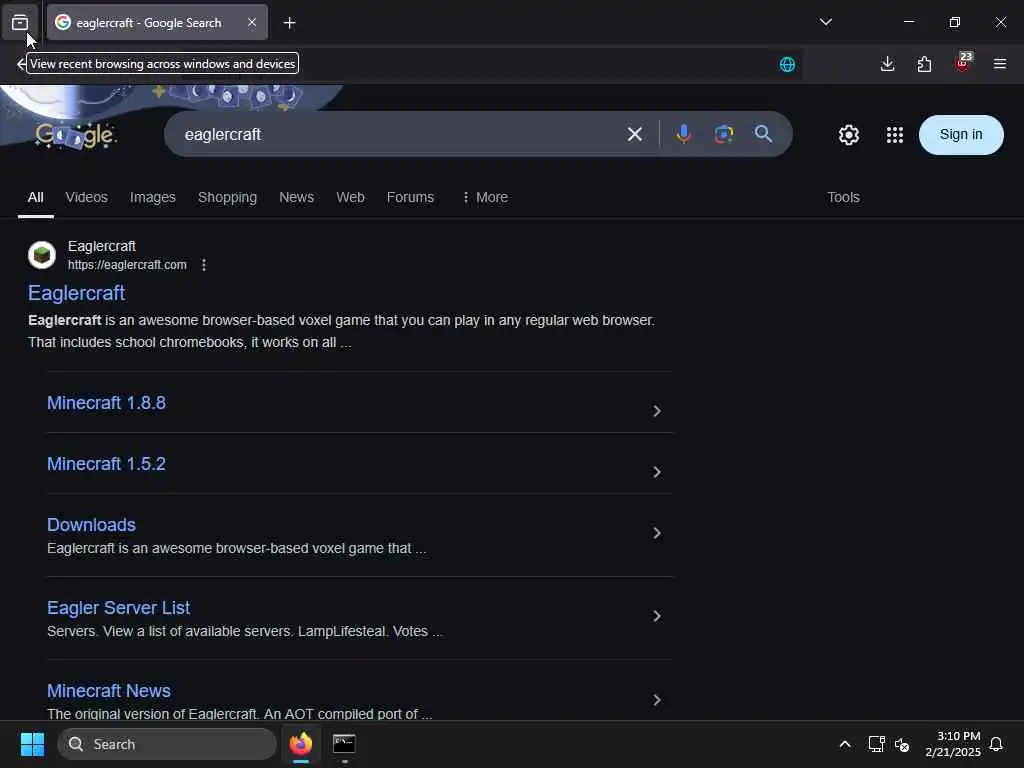
Task: Open the list all tabs dropdown
Action: click(825, 22)
